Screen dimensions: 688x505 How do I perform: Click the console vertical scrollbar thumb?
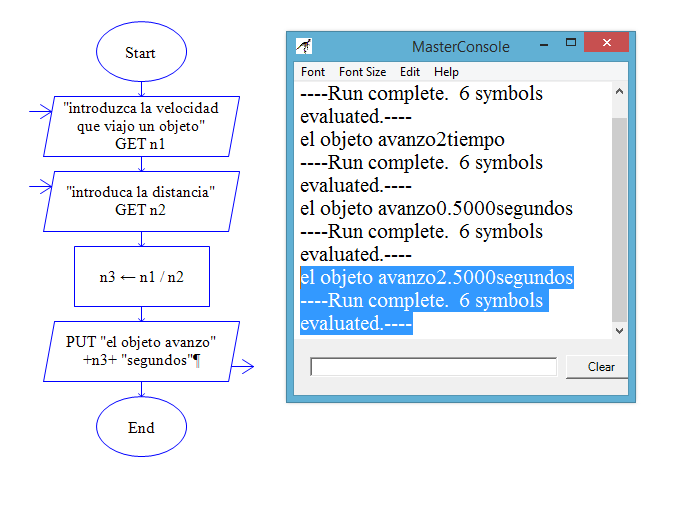[620, 219]
